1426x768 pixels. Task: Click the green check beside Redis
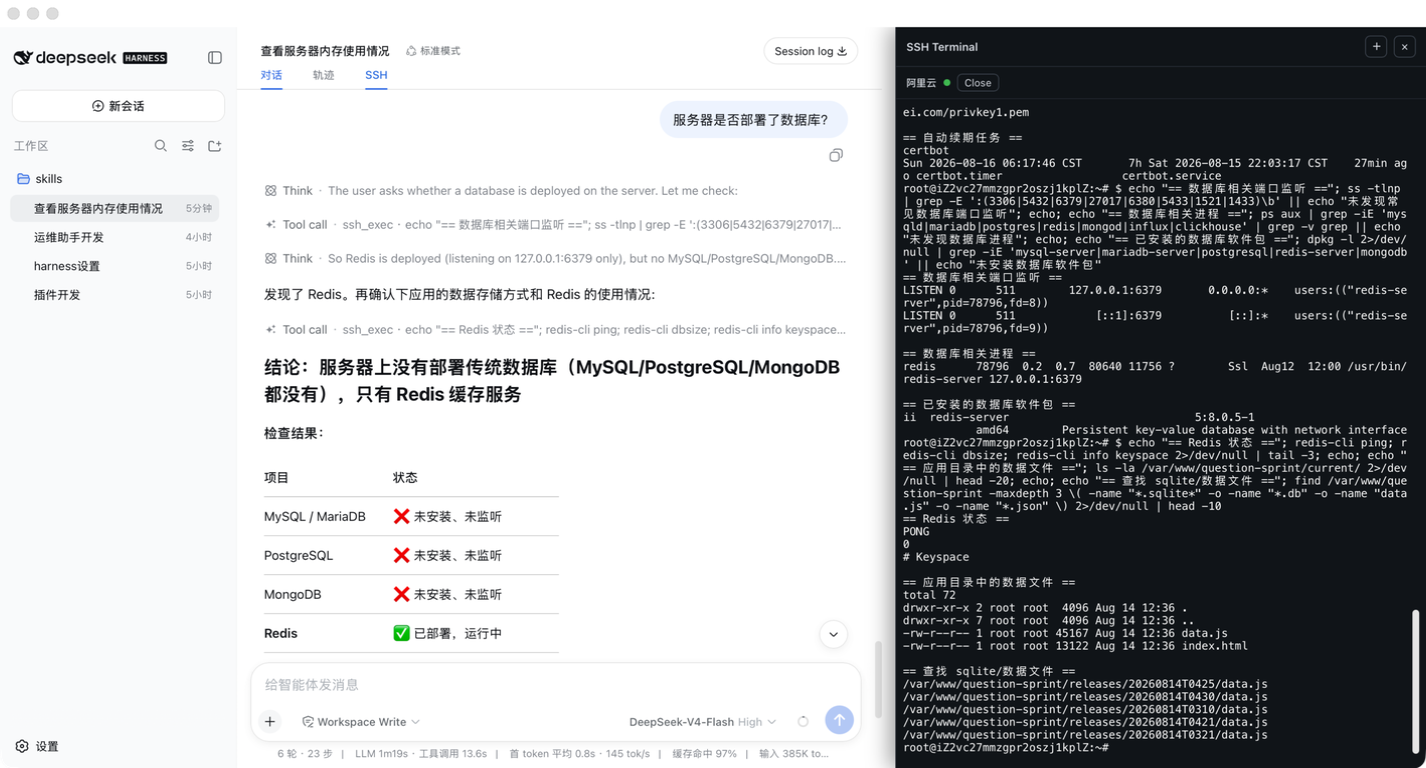point(402,633)
